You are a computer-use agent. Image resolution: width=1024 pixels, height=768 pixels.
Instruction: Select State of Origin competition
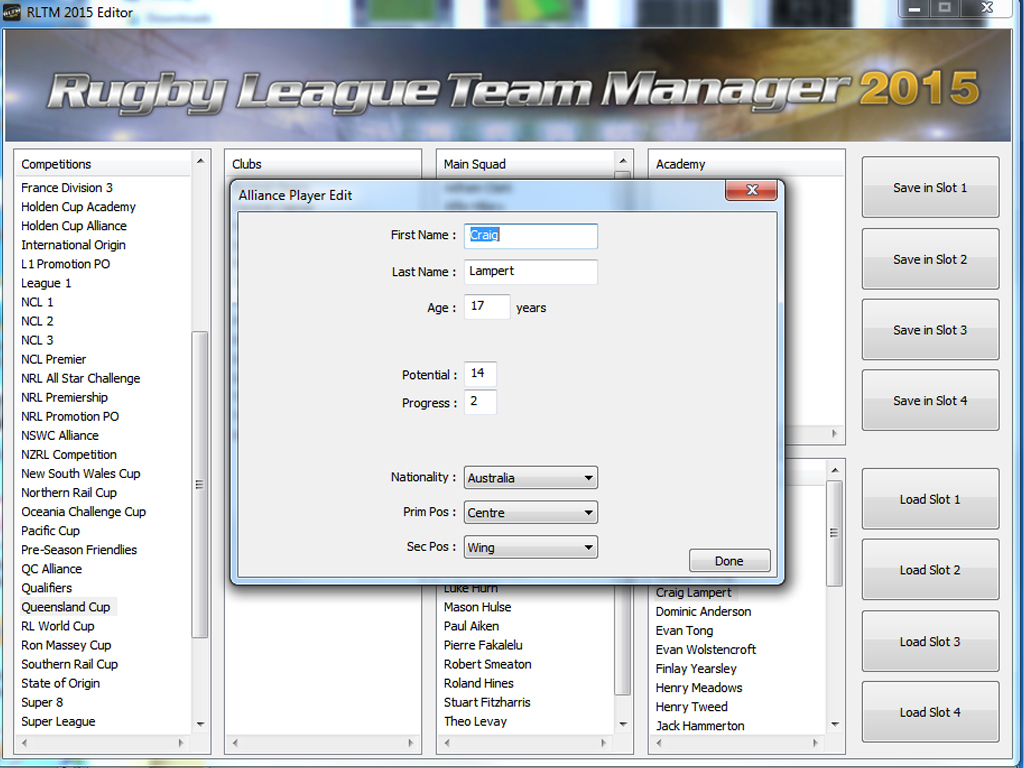pos(61,683)
